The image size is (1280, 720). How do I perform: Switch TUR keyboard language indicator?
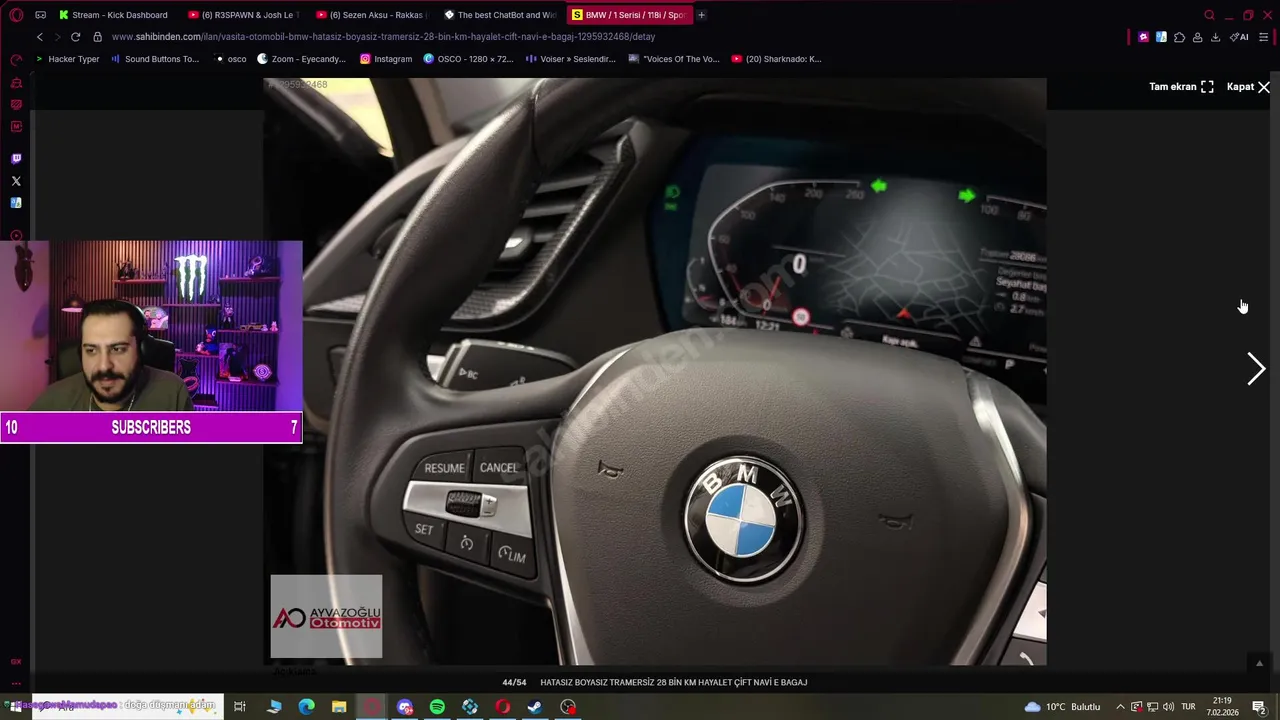coord(1188,707)
